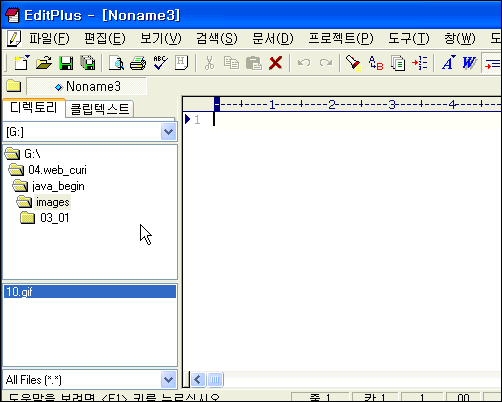502x402 pixels.
Task: Save the document with the green floppy icon
Action: pyautogui.click(x=66, y=63)
